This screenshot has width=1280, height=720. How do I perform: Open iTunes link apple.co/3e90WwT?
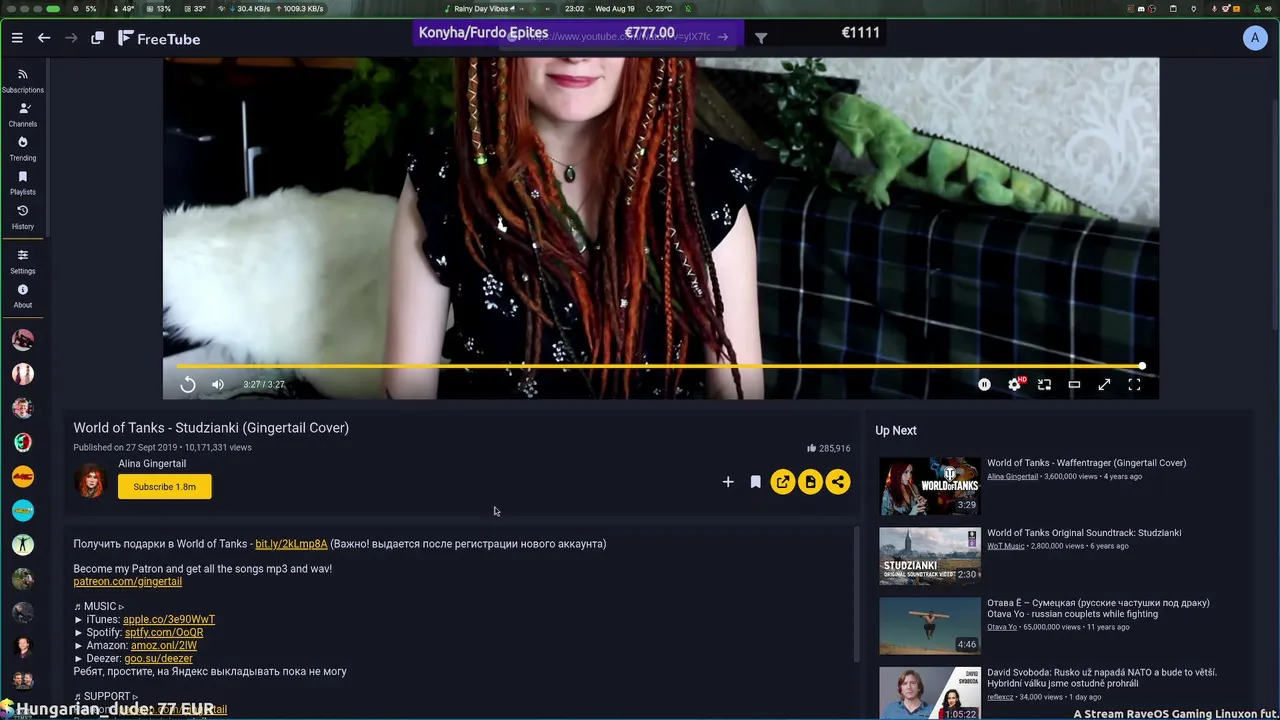tap(169, 620)
